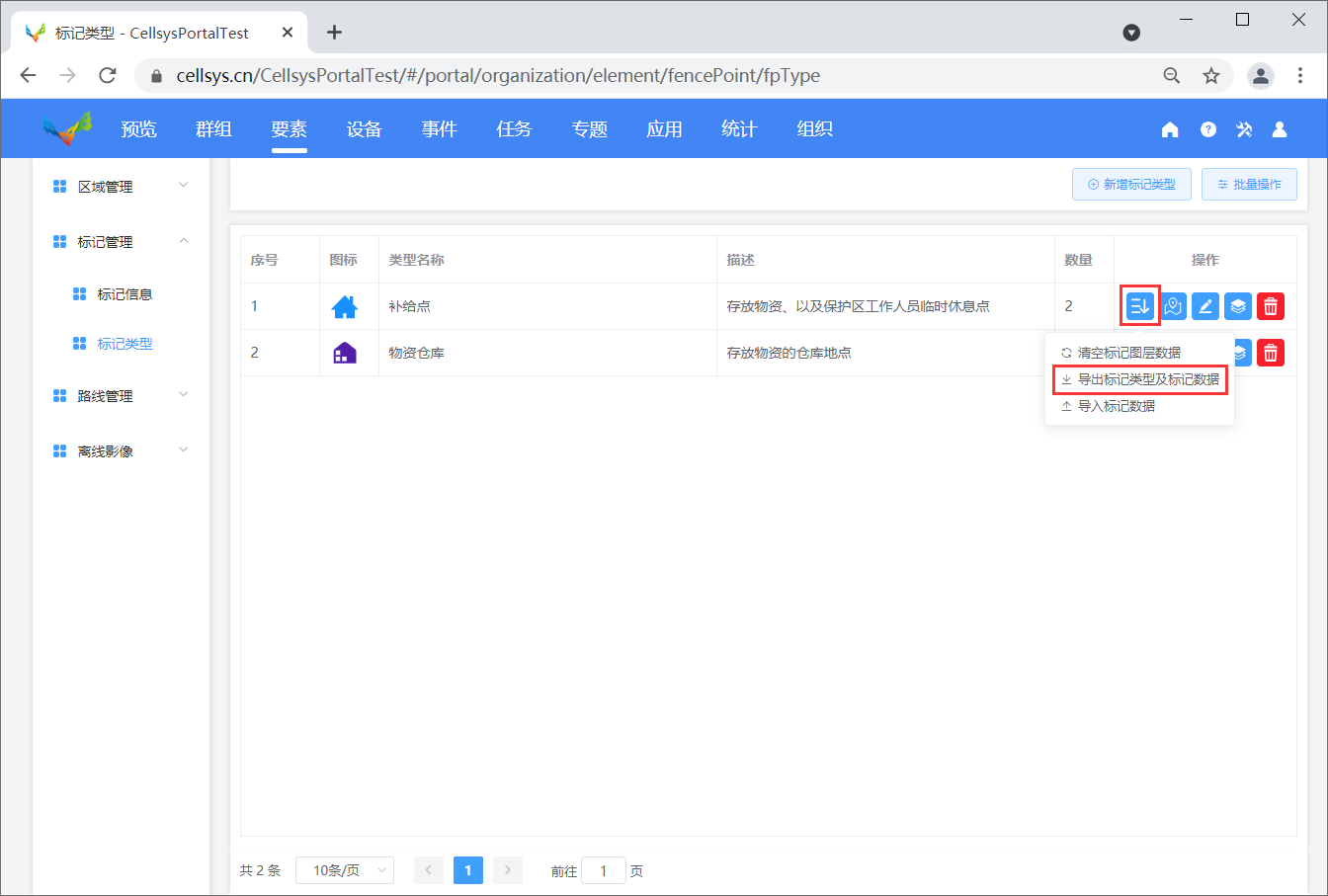
Task: Switch to 组织 top navigation tab
Action: coord(815,129)
